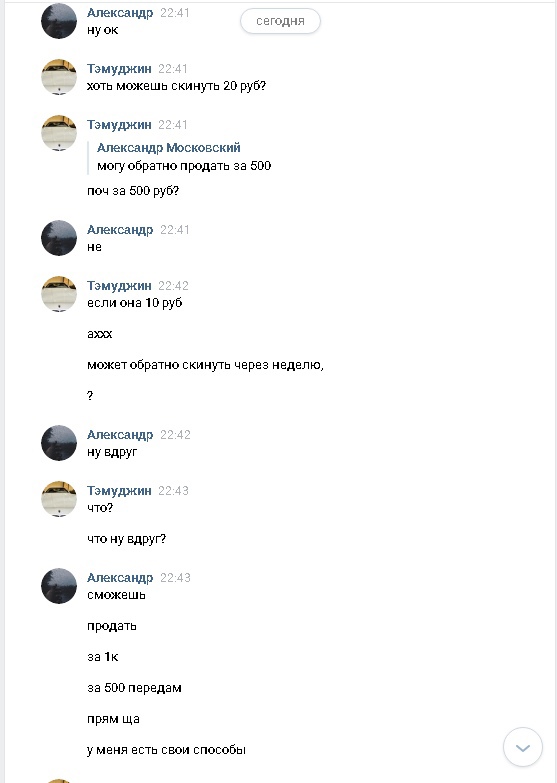The width and height of the screenshot is (557, 783).
Task: Click Тэмуджин's avatar on the quoted reply message
Action: pyautogui.click(x=59, y=133)
